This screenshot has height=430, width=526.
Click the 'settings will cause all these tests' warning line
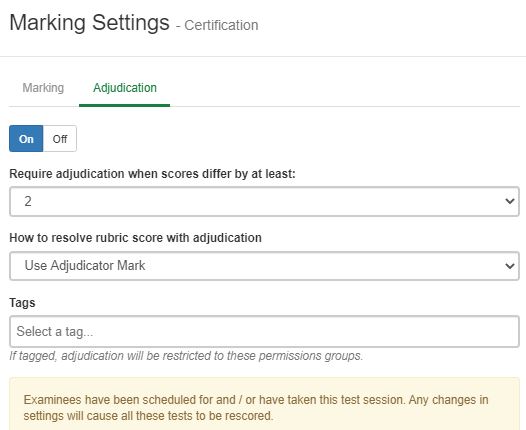[148, 416]
